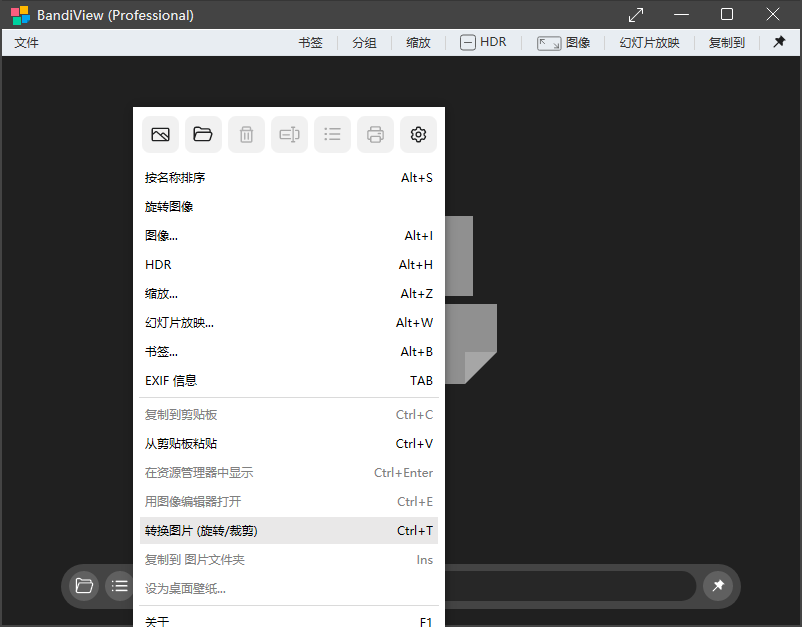
Task: Open EXIF 信息 from the menu
Action: 288,380
